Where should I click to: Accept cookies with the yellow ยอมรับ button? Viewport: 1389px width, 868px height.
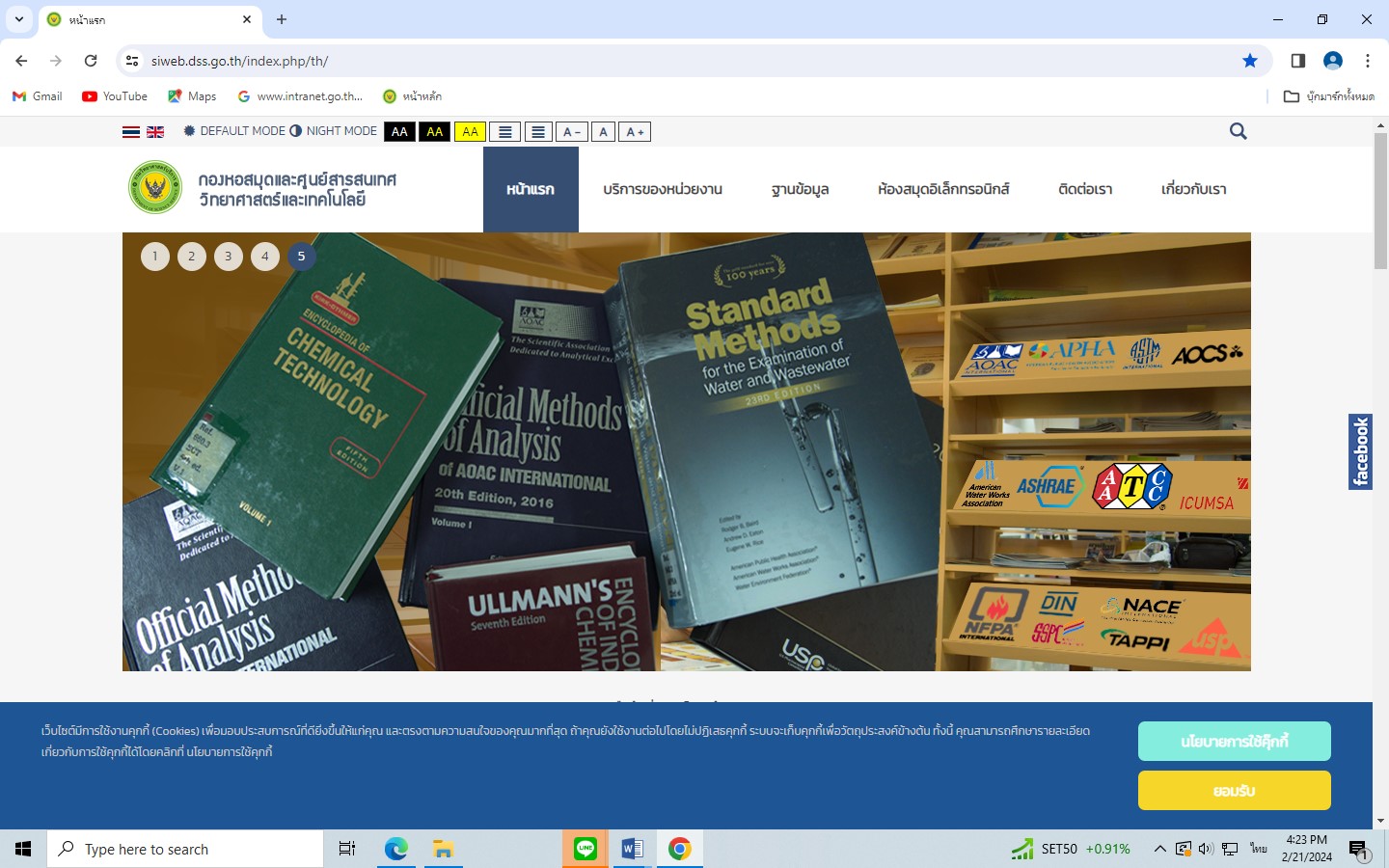pyautogui.click(x=1234, y=791)
